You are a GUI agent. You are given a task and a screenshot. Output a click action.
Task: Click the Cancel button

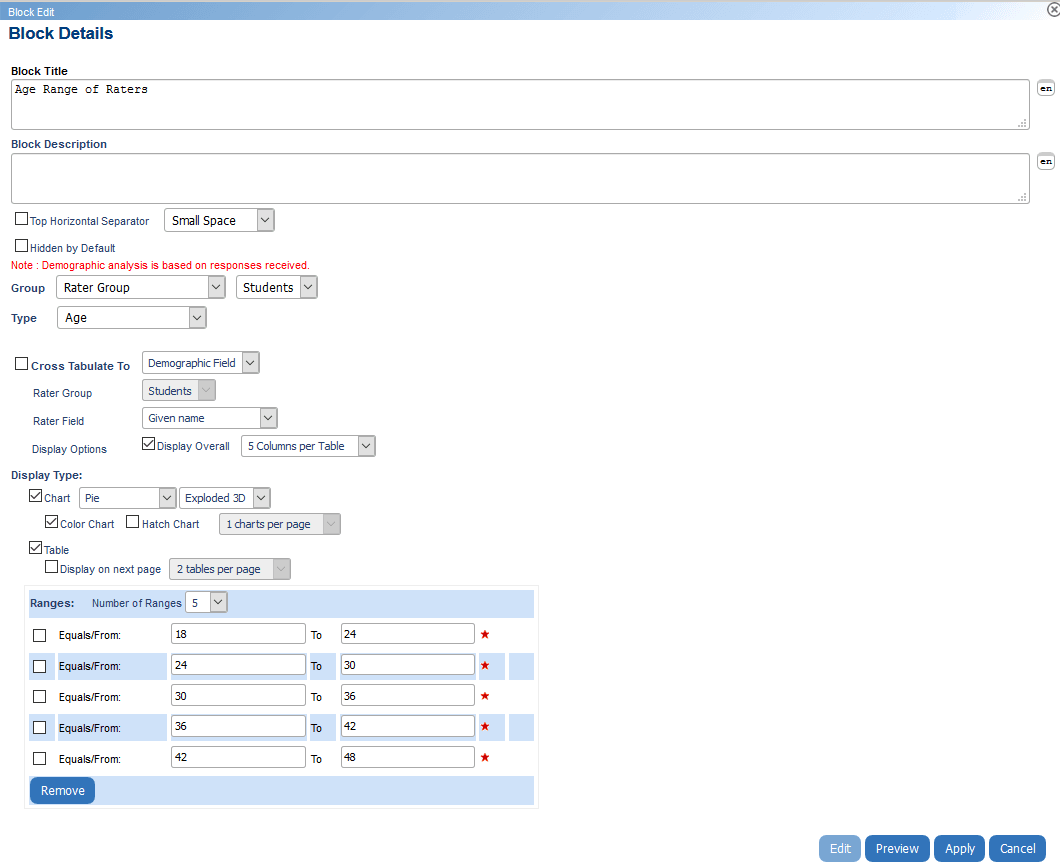pos(1017,848)
